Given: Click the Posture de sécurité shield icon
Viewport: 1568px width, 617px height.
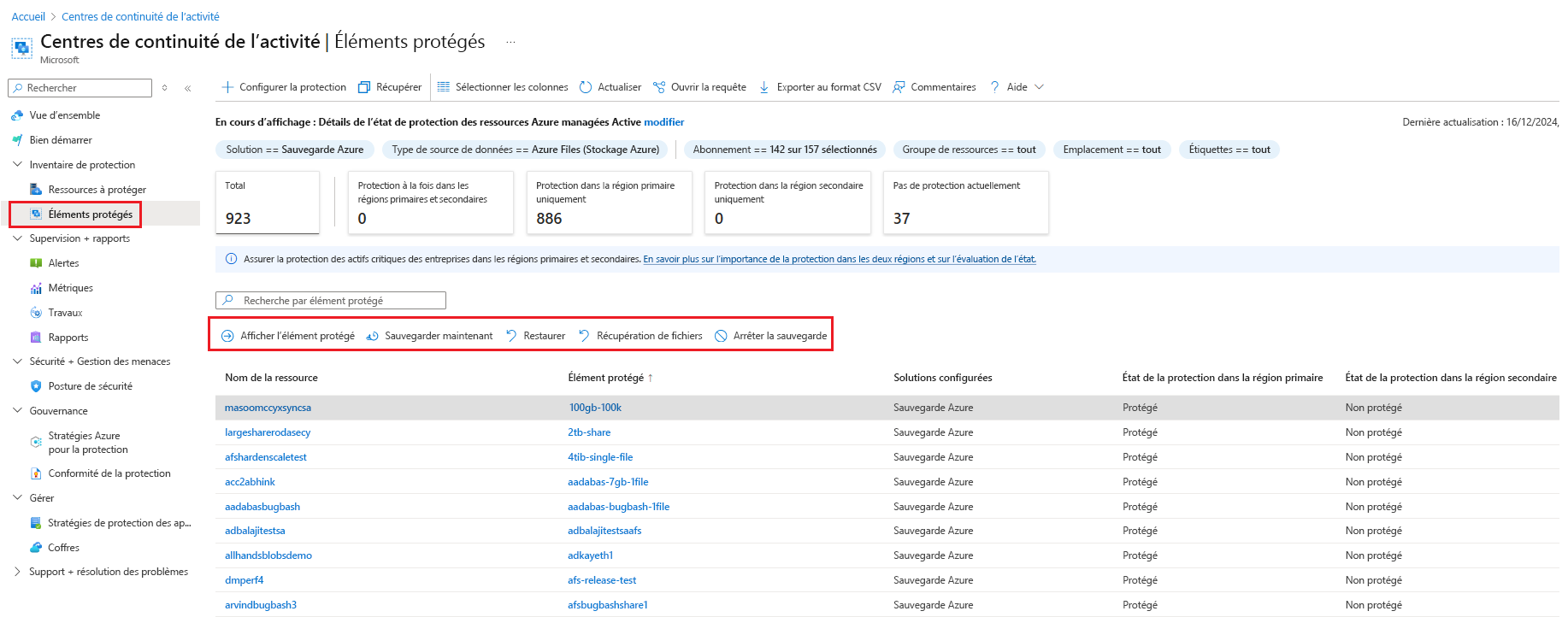Looking at the screenshot, I should pyautogui.click(x=36, y=386).
